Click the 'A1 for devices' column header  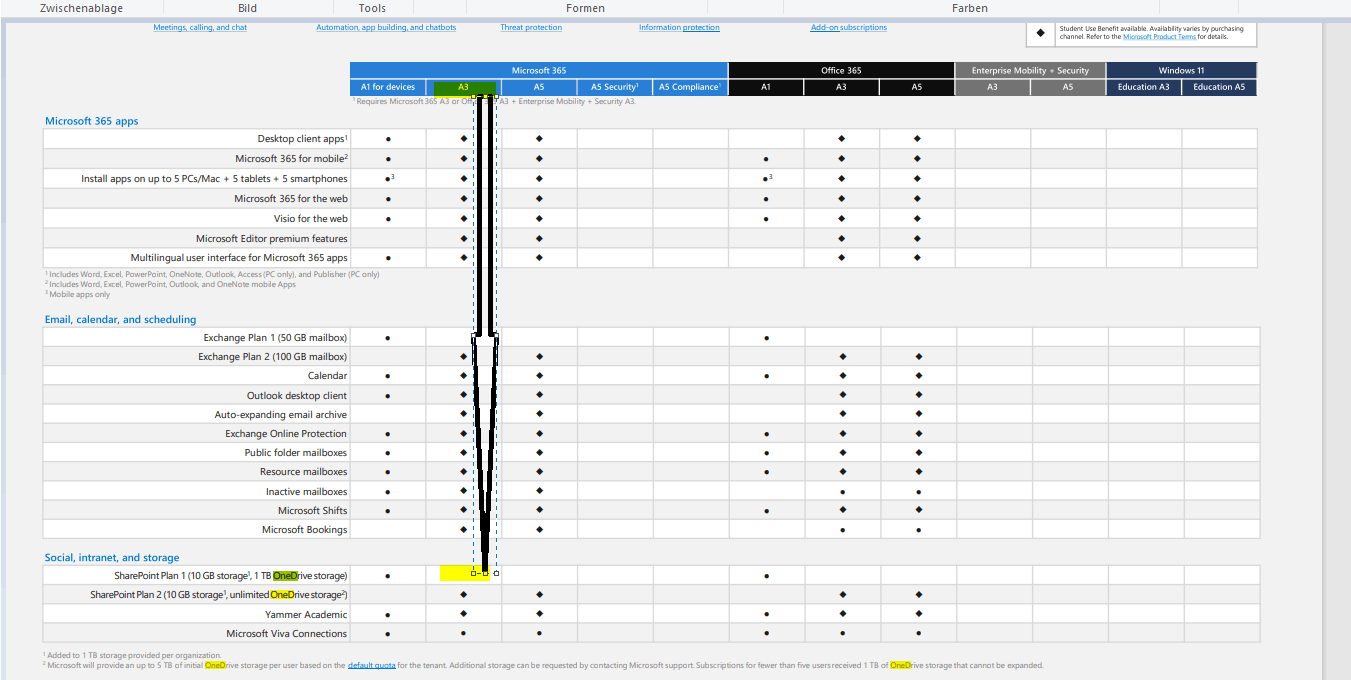pyautogui.click(x=388, y=87)
